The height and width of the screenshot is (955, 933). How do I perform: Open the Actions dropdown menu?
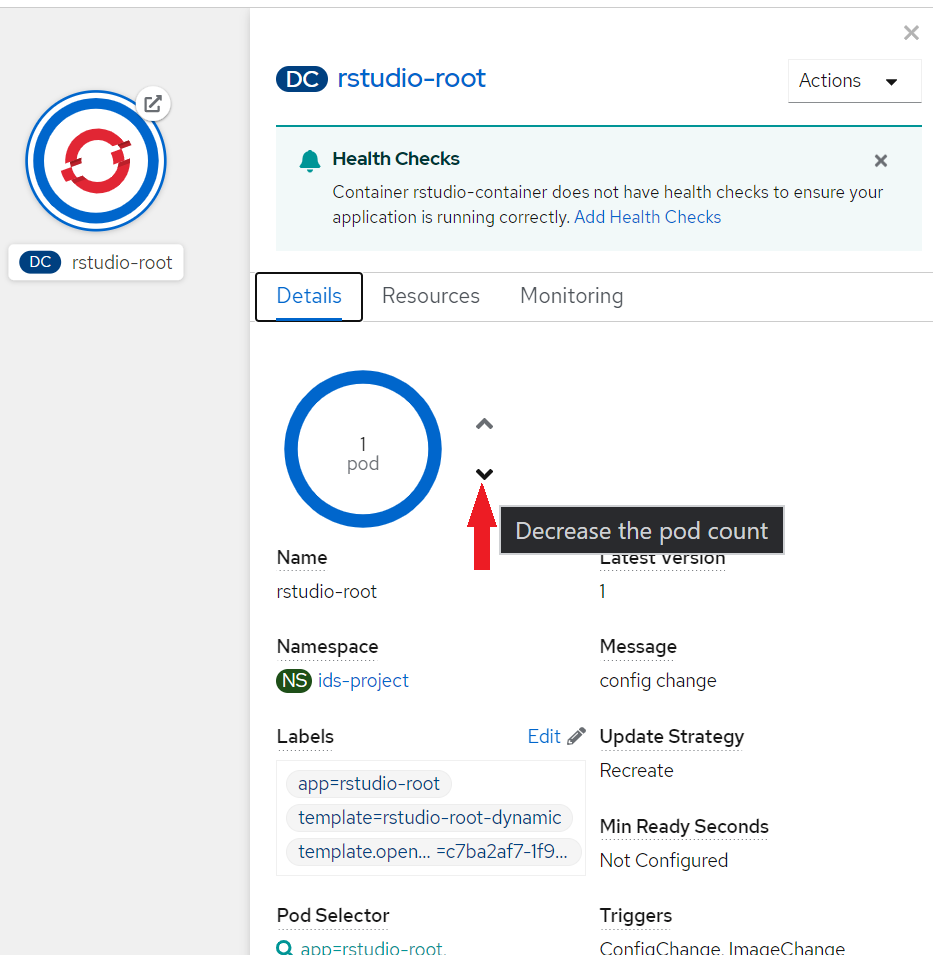coord(854,81)
